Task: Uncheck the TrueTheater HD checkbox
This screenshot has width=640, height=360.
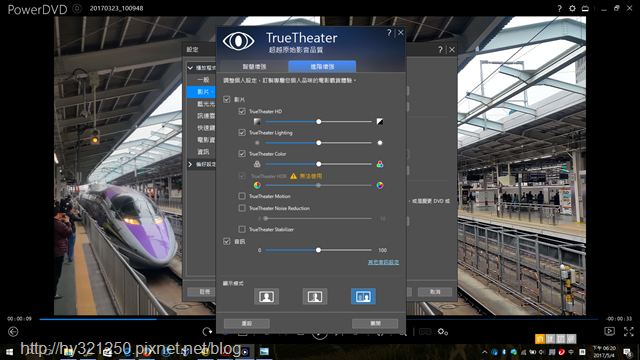Action: (x=242, y=111)
